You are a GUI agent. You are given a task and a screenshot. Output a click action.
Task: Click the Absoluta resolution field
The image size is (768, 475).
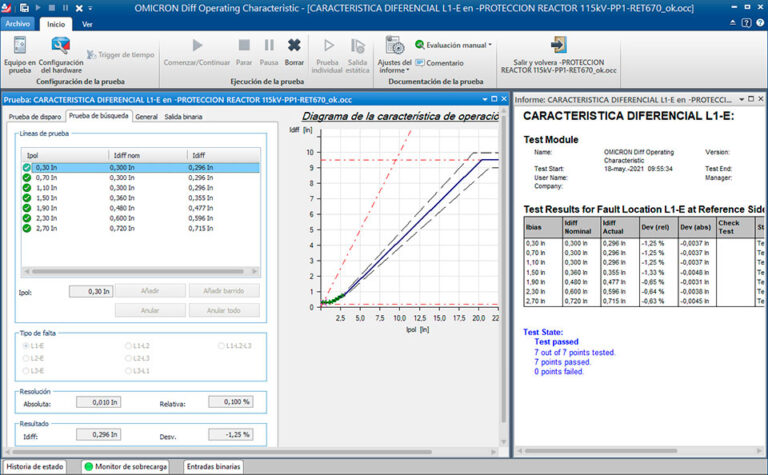pyautogui.click(x=98, y=402)
